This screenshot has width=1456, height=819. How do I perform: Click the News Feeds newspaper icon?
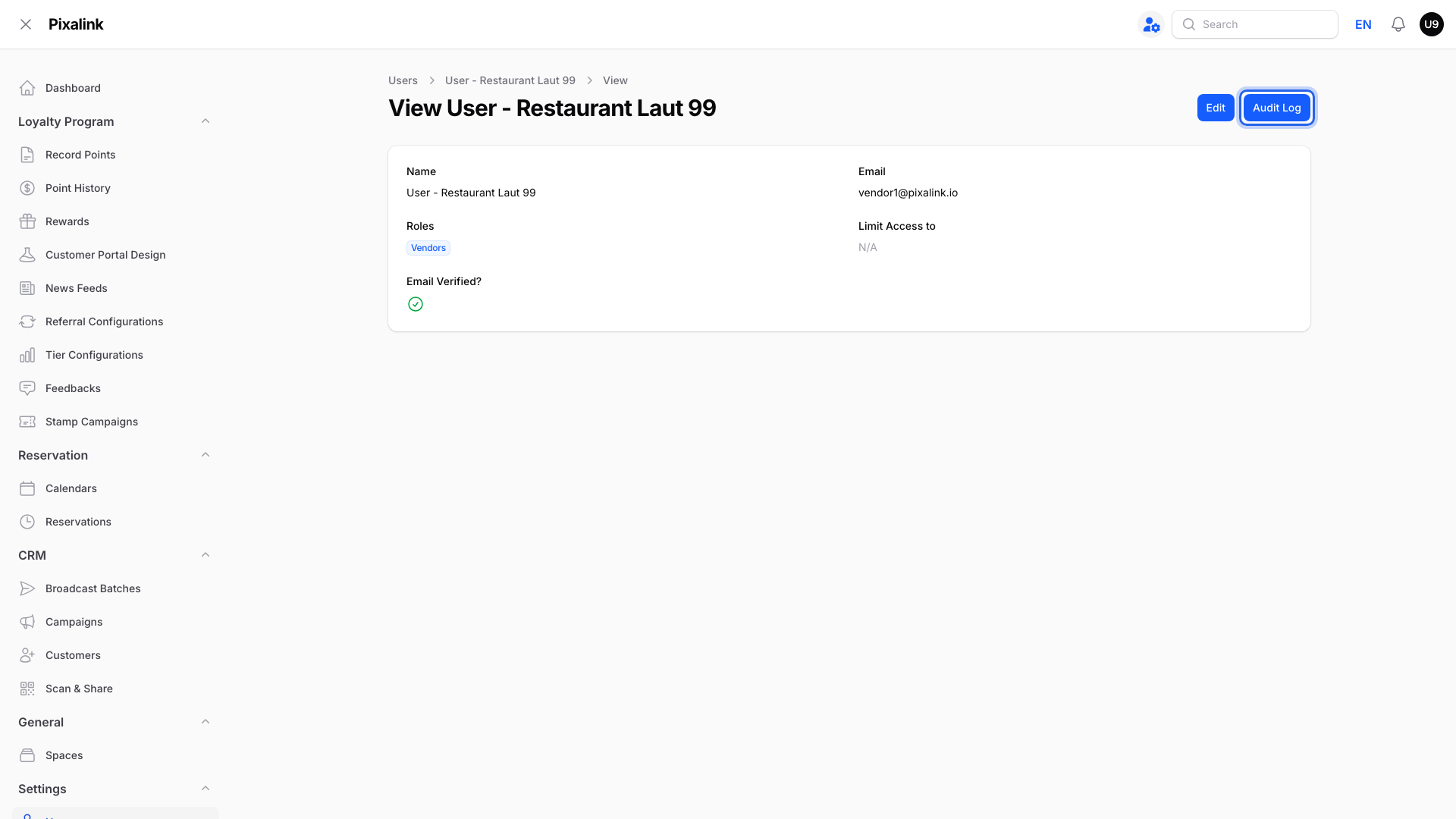pos(27,288)
